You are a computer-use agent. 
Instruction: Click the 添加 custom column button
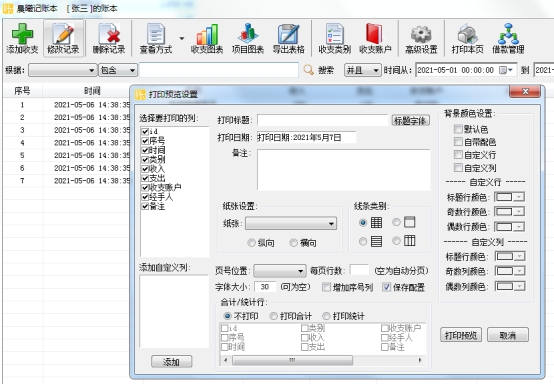coord(171,362)
